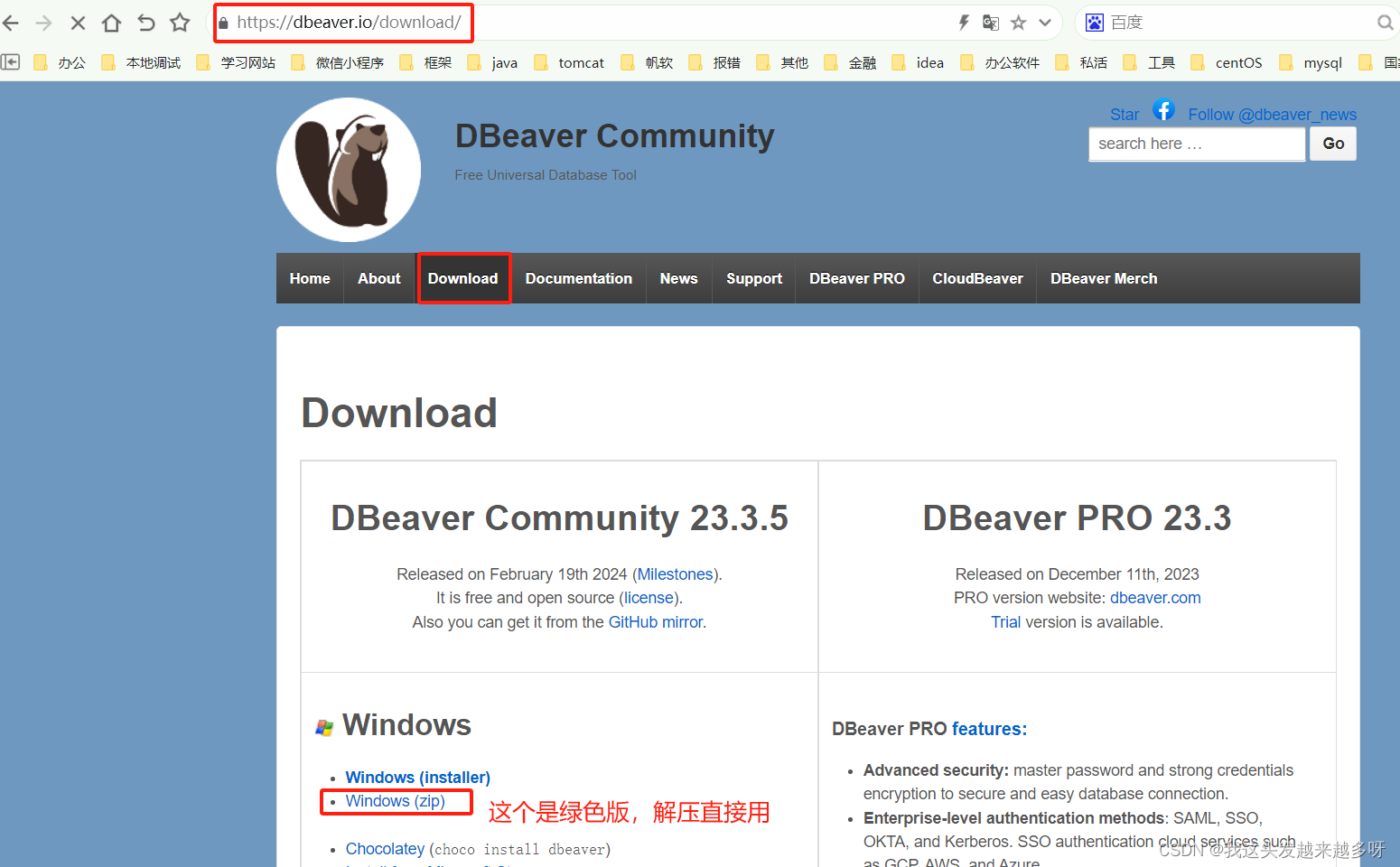
Task: Download Windows (installer) link
Action: coord(418,778)
